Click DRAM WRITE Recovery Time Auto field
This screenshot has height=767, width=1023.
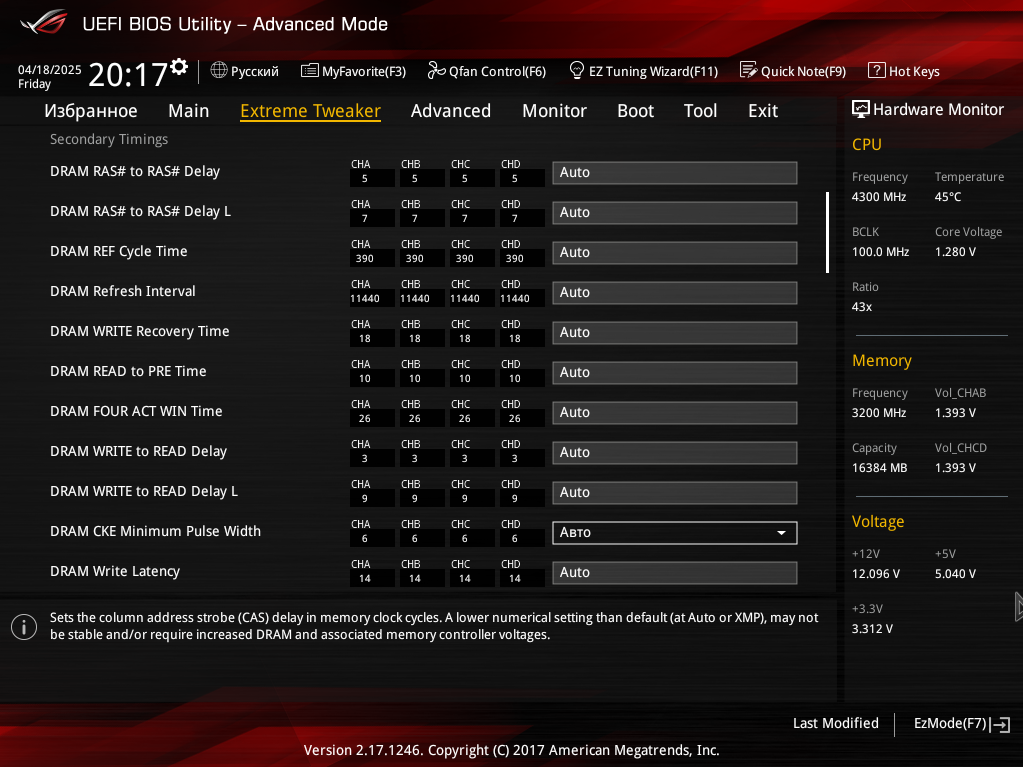(675, 333)
